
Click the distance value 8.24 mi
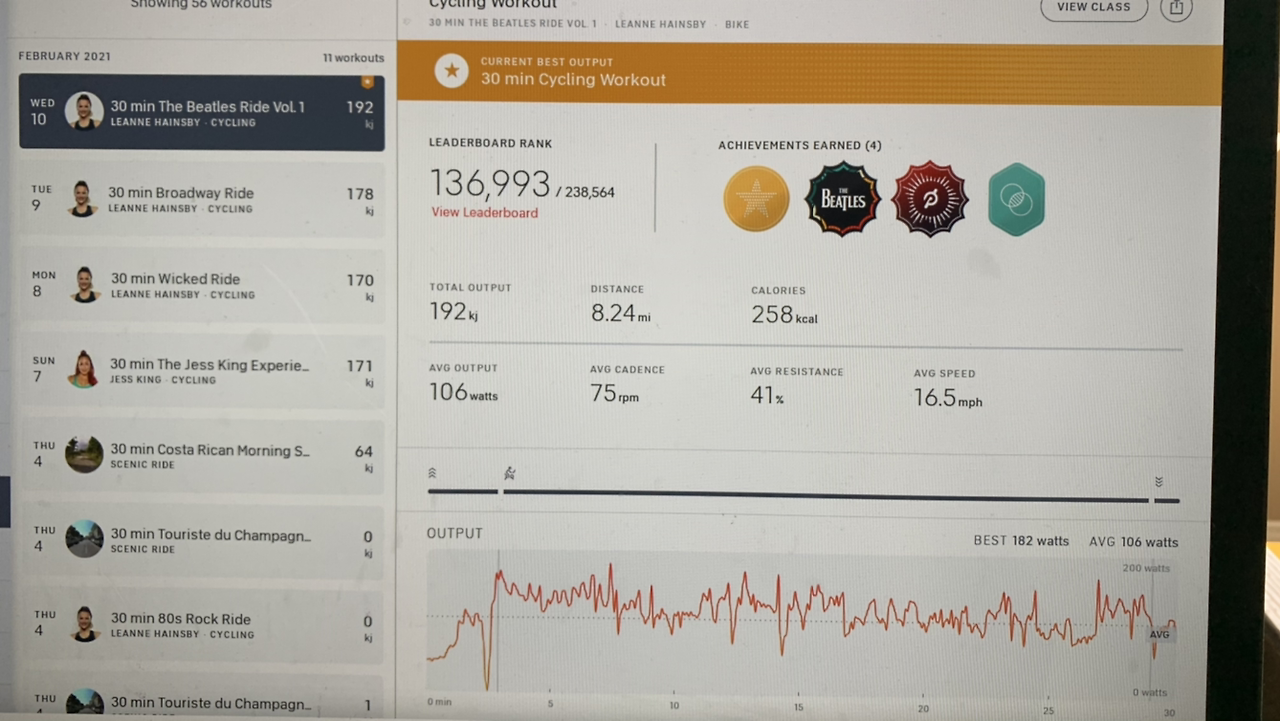point(621,313)
